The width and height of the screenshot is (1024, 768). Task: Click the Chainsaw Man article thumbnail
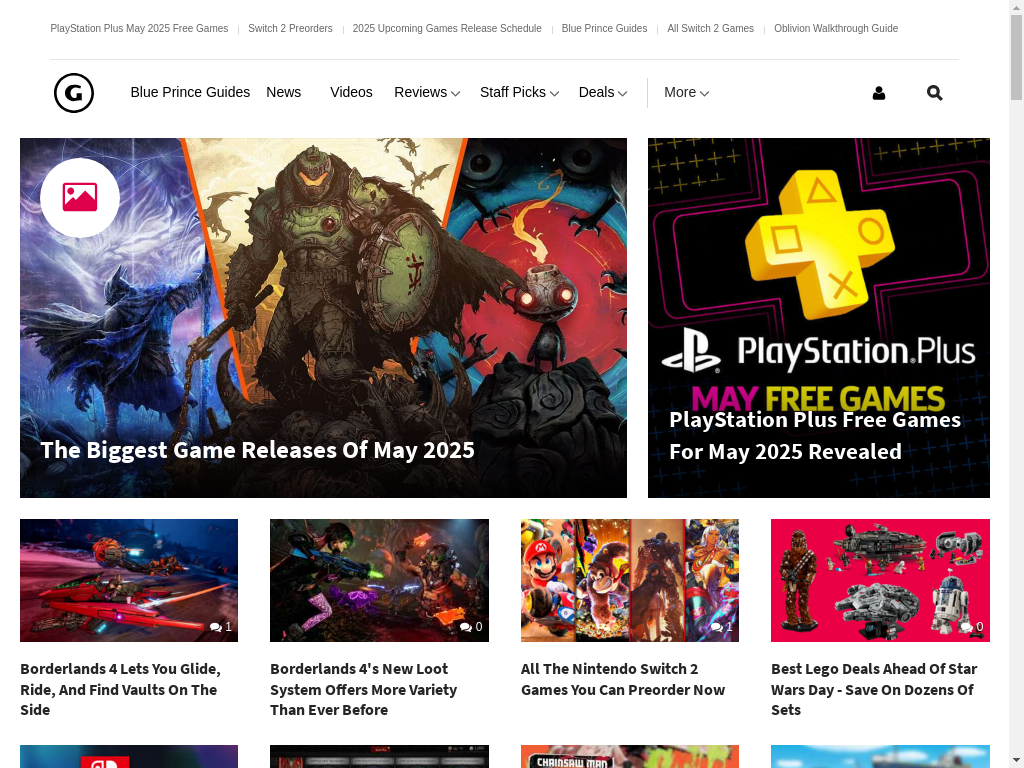(x=630, y=756)
